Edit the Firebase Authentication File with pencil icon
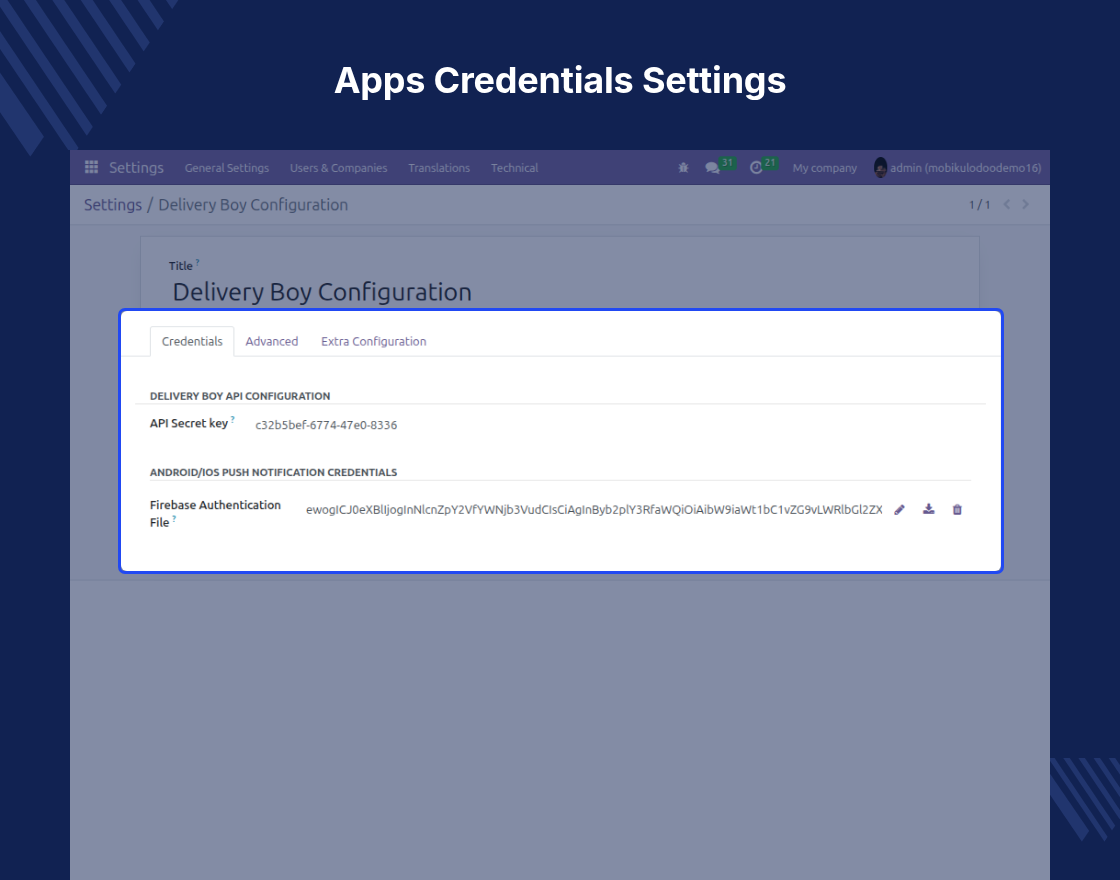Screen dimensions: 1120x880 tap(899, 509)
